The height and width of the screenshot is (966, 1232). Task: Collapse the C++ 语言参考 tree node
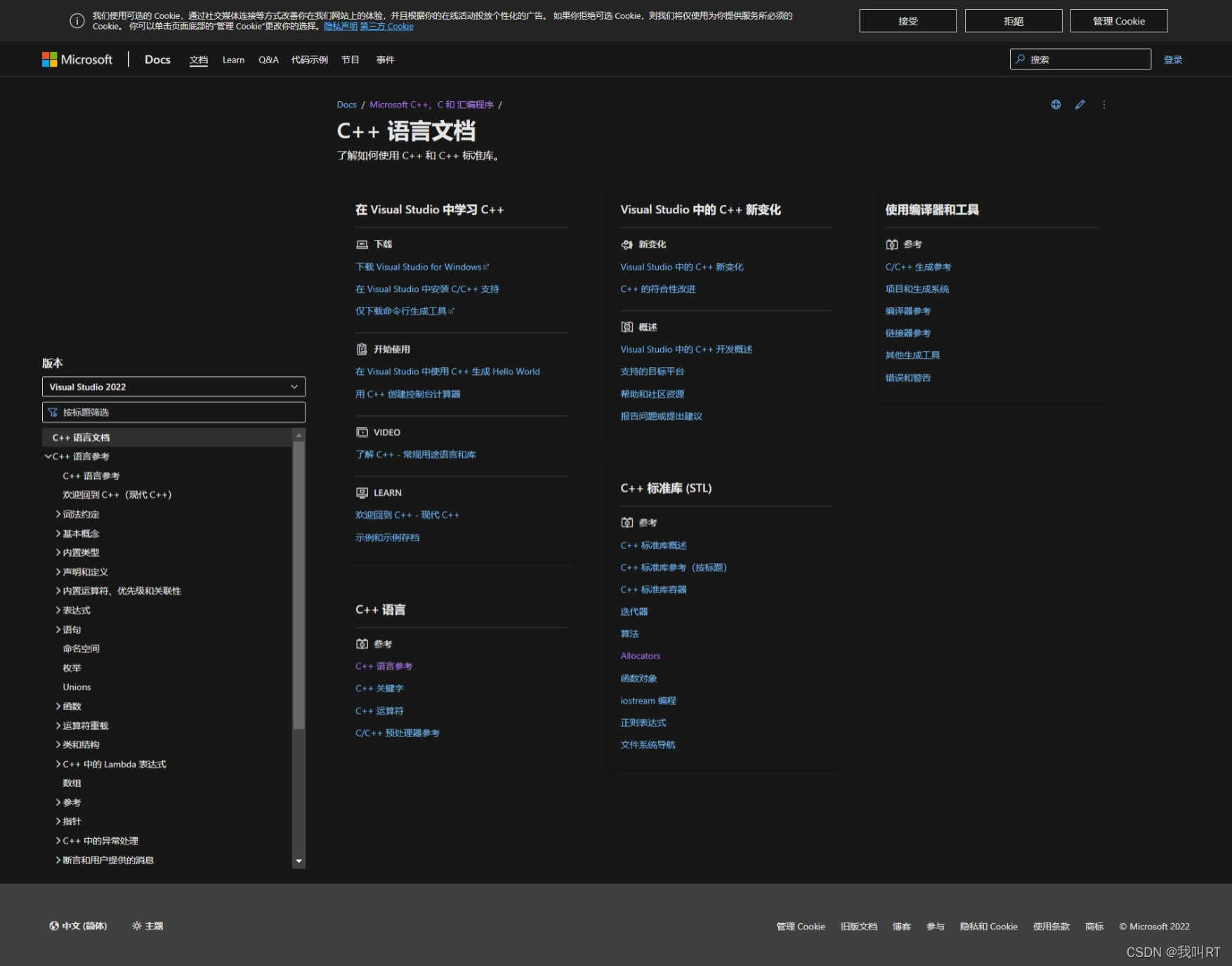point(48,456)
